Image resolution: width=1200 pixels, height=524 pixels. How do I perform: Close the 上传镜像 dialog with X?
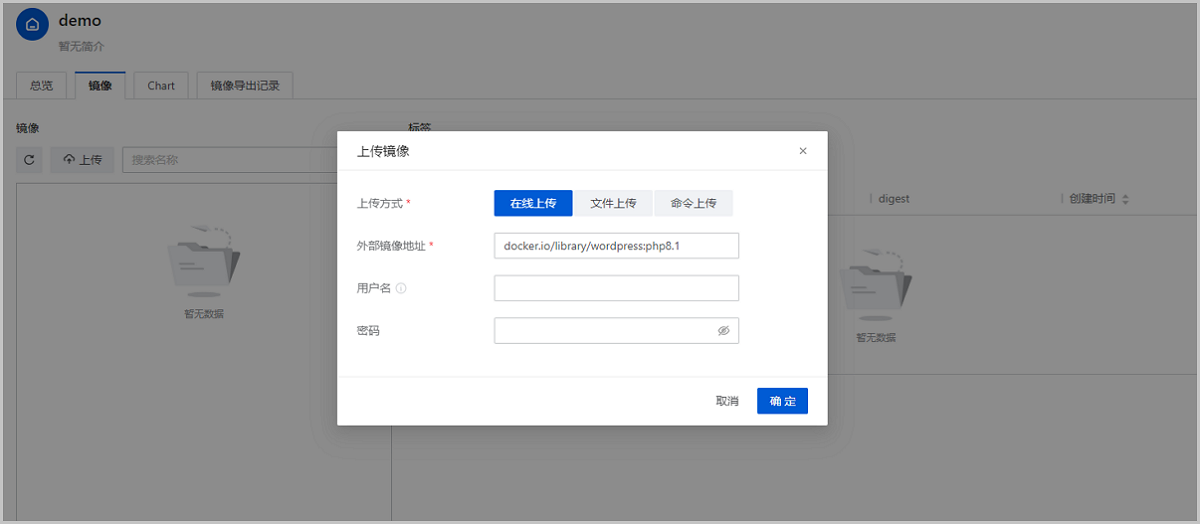point(802,151)
